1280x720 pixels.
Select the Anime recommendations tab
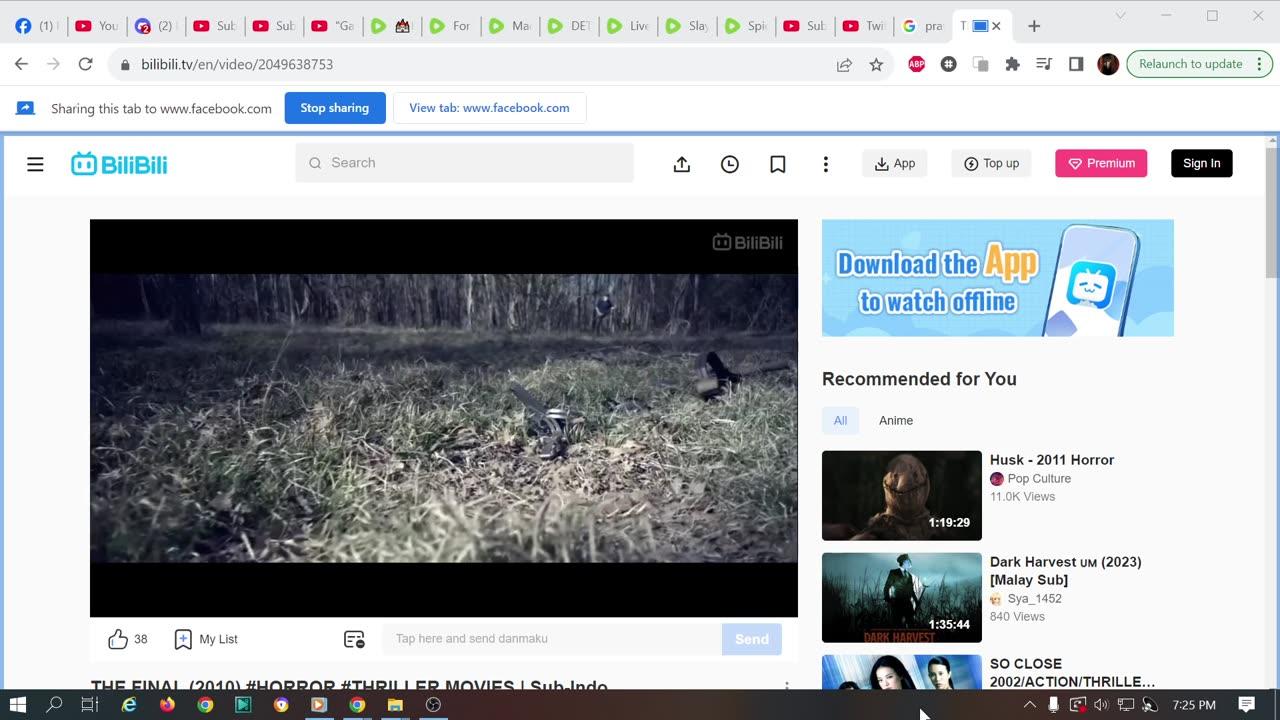click(x=896, y=421)
